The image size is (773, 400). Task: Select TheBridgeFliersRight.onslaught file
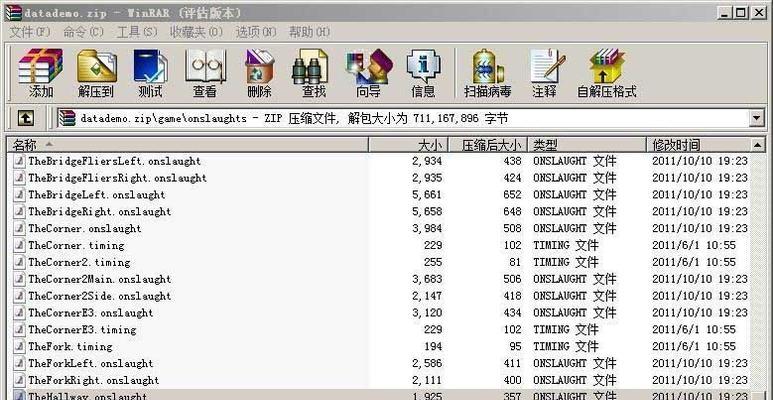click(x=117, y=178)
